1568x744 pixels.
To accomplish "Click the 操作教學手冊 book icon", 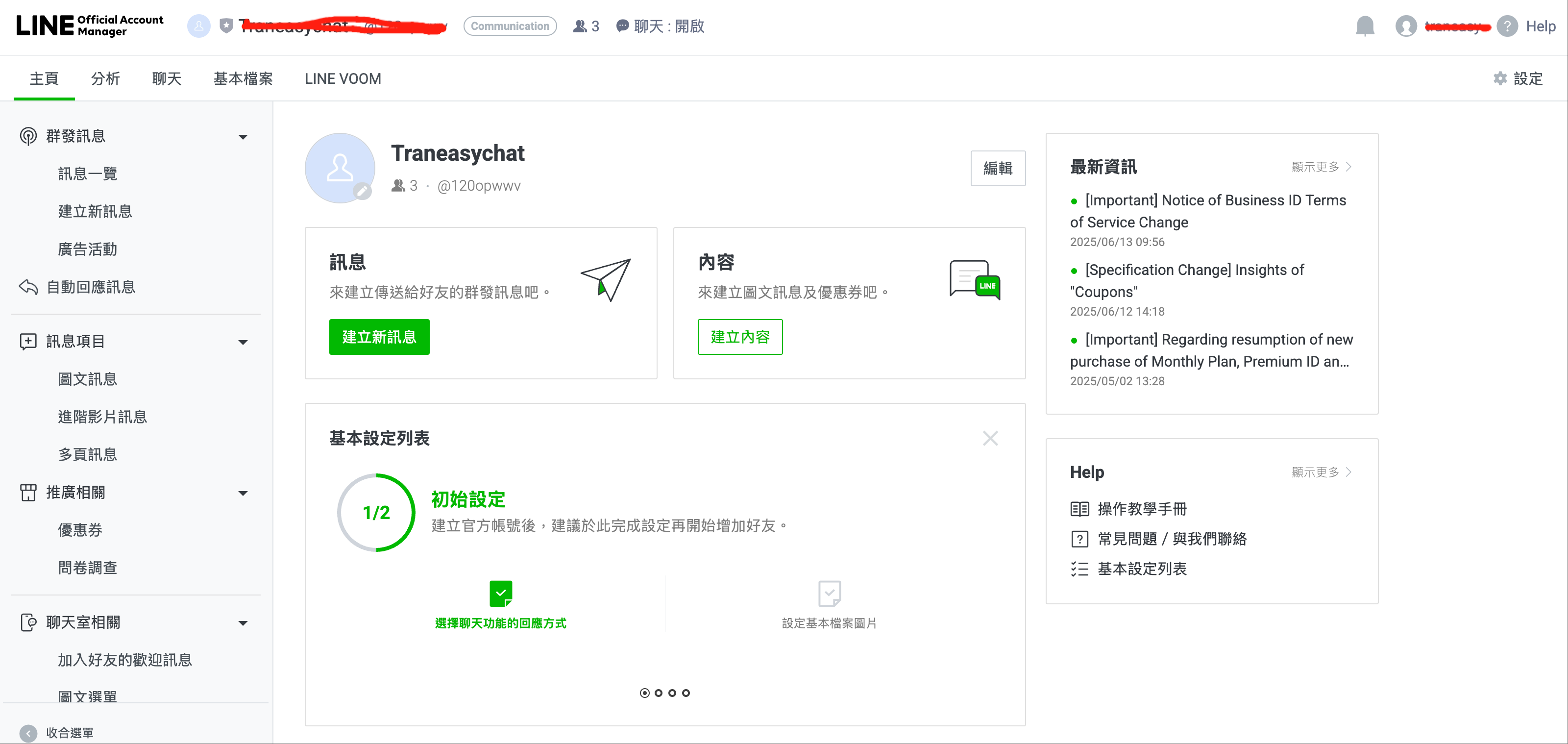I will point(1079,509).
